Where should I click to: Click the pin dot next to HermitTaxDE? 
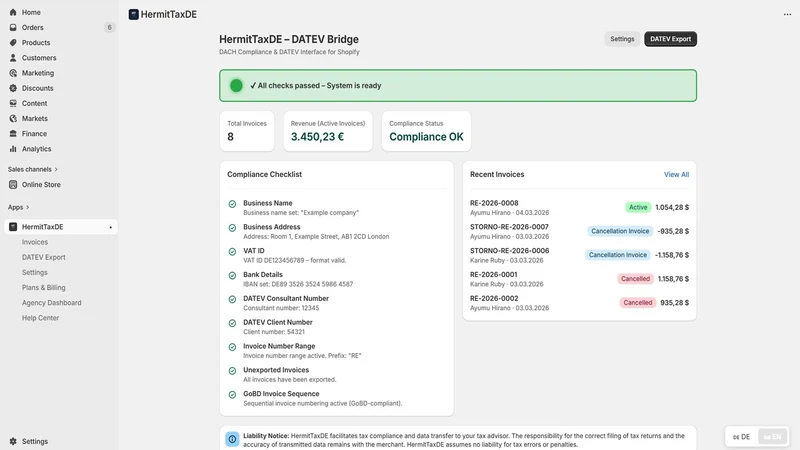click(110, 228)
